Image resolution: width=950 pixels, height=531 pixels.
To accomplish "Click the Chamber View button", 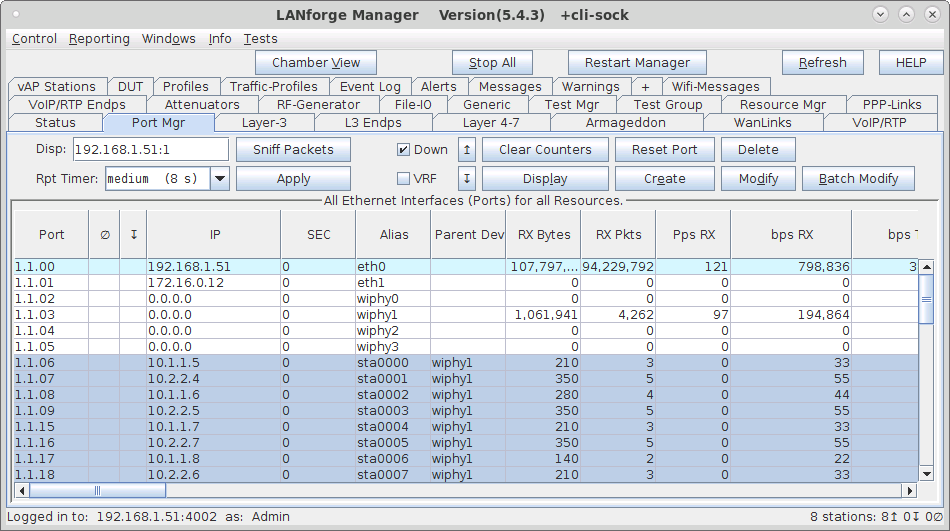I will [316, 62].
